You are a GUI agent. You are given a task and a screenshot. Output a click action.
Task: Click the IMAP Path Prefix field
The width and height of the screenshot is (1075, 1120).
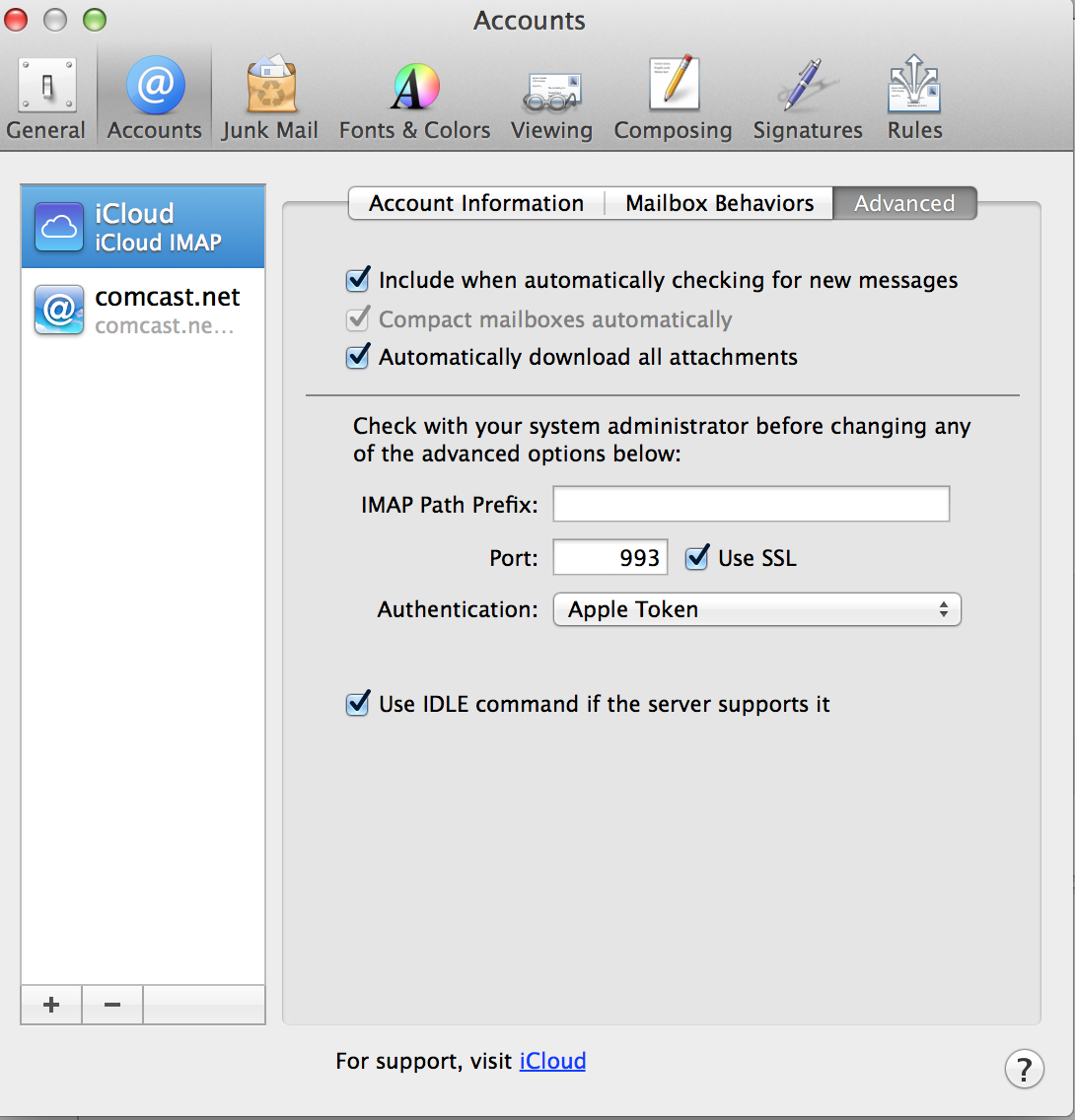752,504
